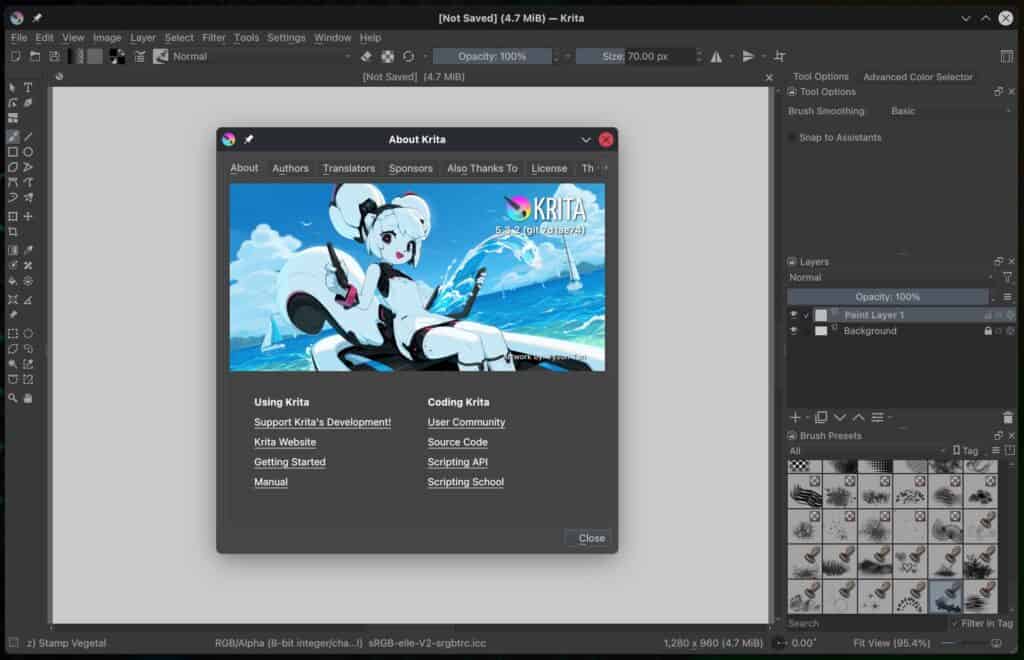
Task: Hide the Background layer eye icon
Action: pyautogui.click(x=794, y=331)
